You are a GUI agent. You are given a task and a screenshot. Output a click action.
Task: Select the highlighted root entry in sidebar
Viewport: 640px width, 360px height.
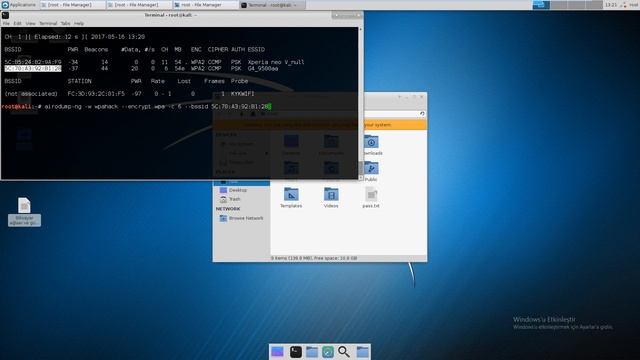(x=242, y=182)
